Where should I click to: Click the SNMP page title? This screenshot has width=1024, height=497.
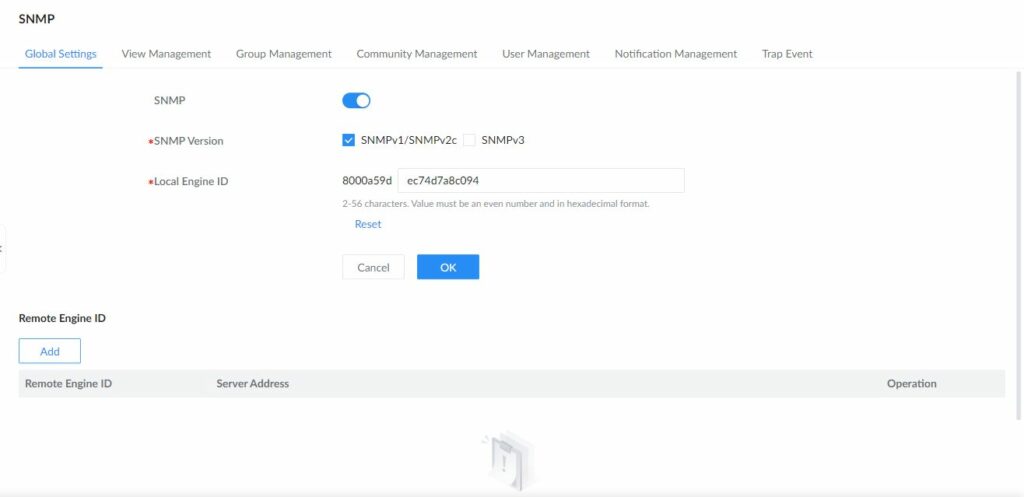click(x=37, y=19)
